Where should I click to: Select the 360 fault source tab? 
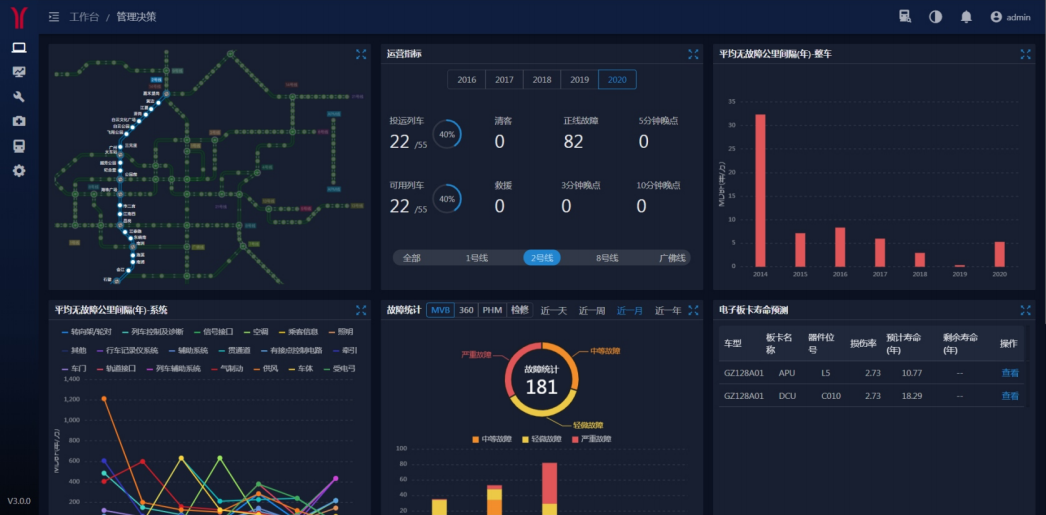tap(466, 310)
